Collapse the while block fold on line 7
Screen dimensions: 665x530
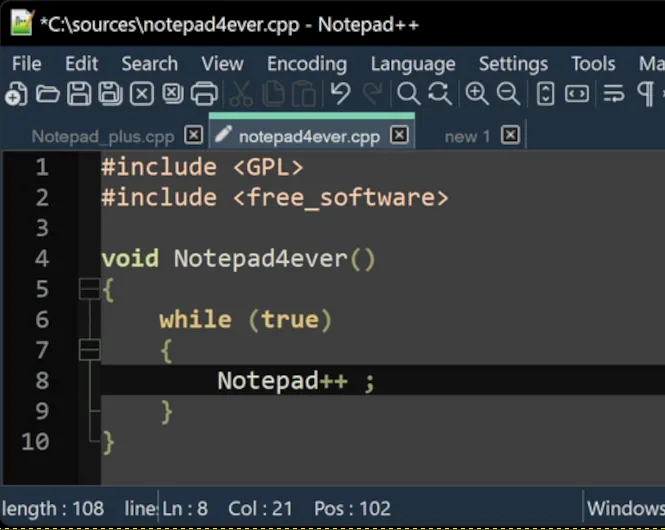(90, 350)
